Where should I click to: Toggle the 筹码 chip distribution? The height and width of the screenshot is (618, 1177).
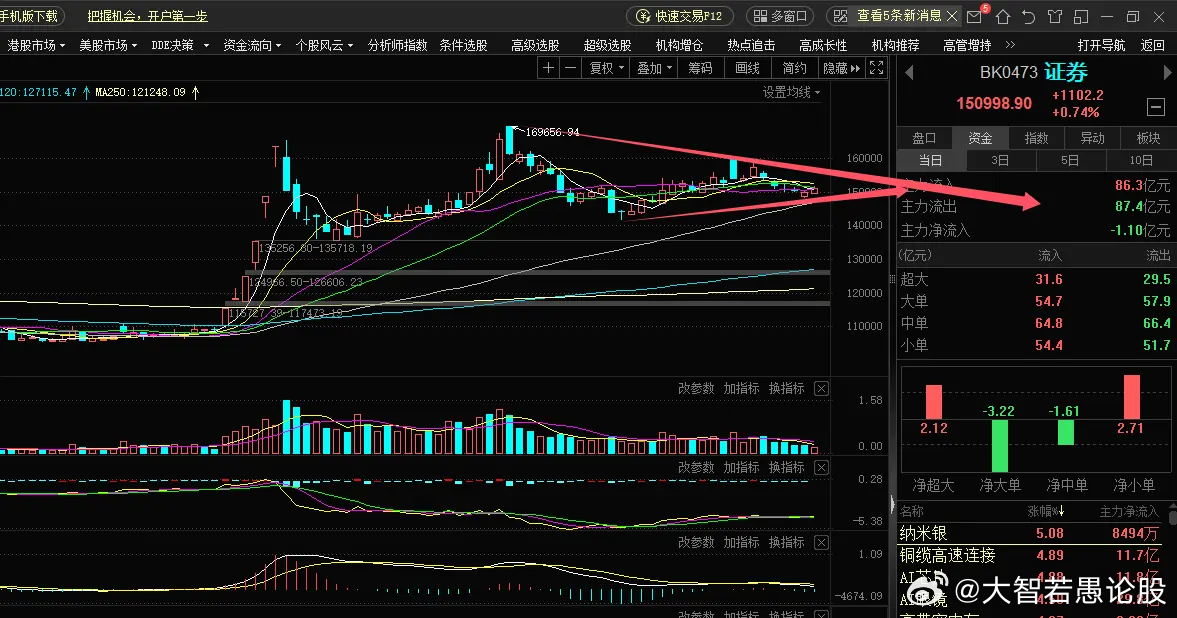tap(700, 68)
